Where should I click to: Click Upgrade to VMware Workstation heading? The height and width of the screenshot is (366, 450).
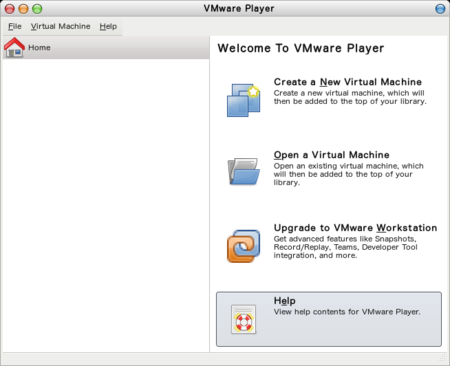[355, 228]
